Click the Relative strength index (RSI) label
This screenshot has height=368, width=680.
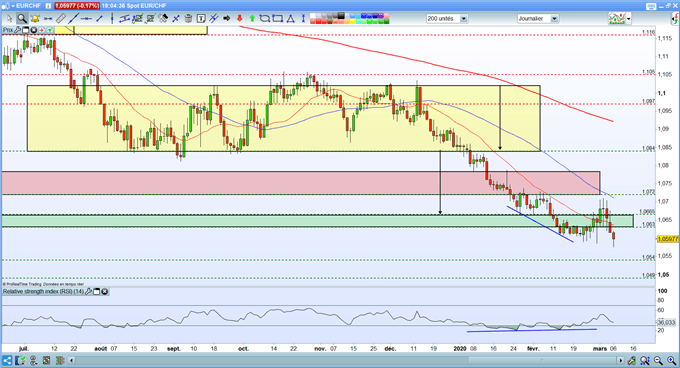pyautogui.click(x=43, y=292)
